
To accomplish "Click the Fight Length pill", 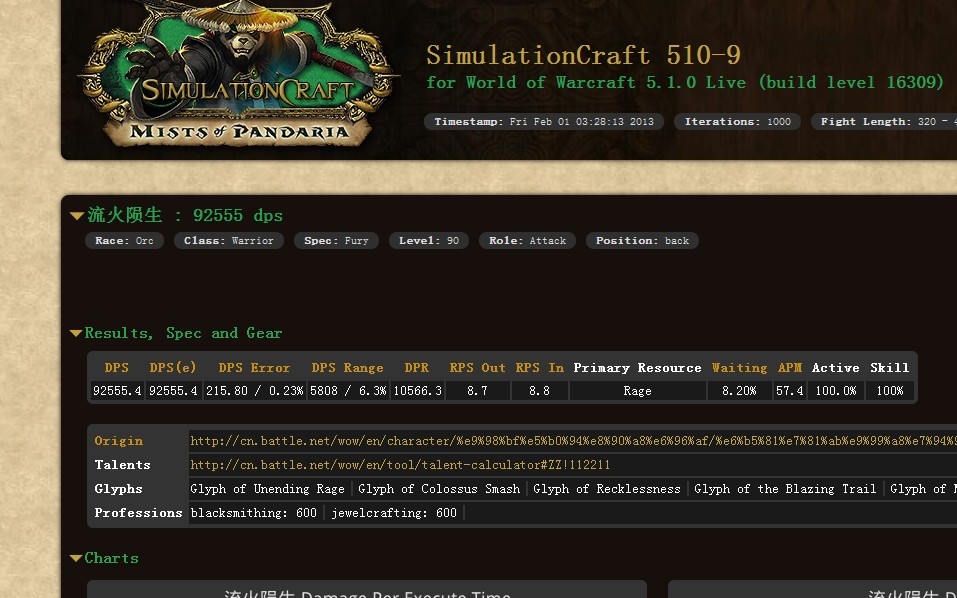I will pos(884,121).
